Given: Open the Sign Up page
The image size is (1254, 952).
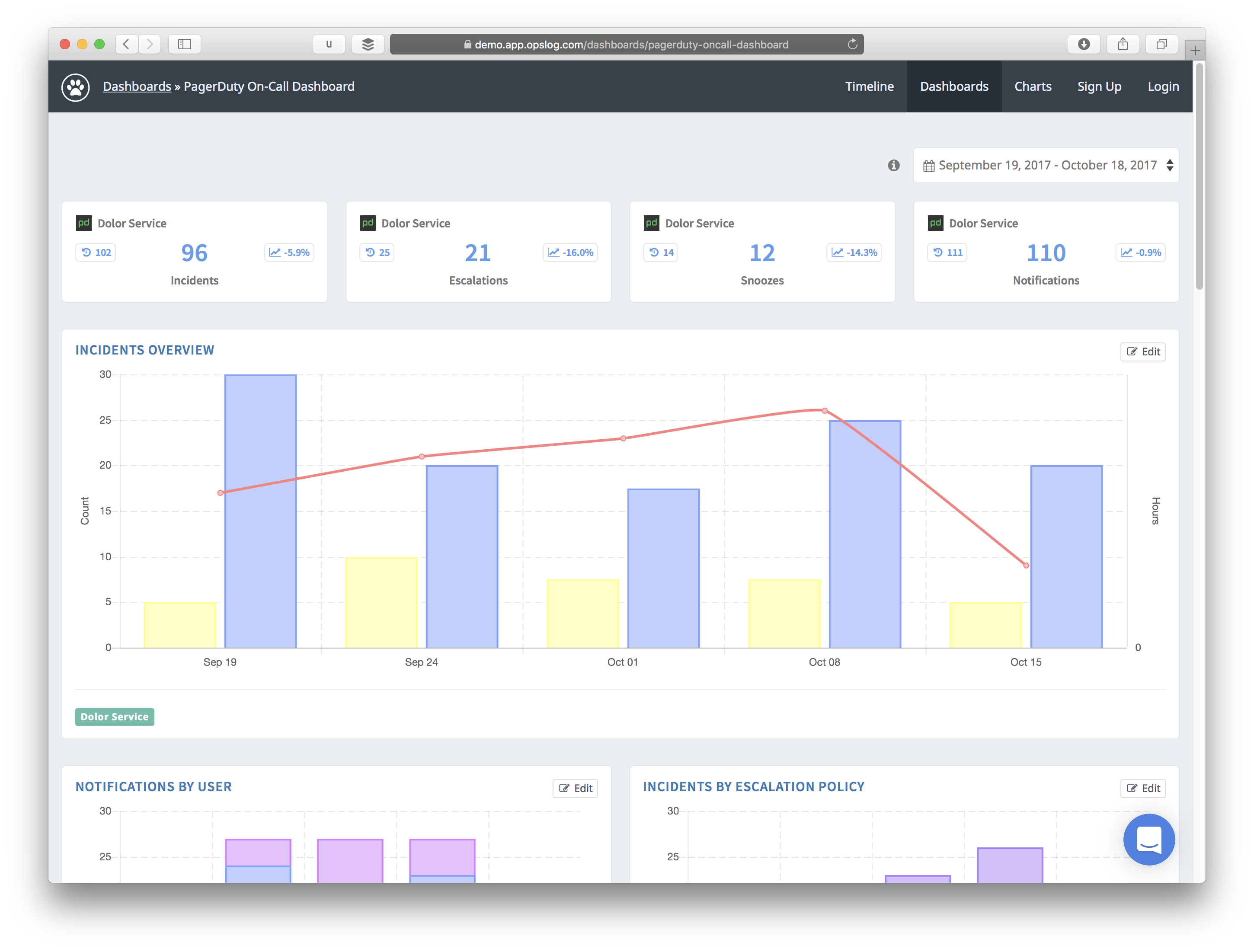Looking at the screenshot, I should coord(1099,87).
